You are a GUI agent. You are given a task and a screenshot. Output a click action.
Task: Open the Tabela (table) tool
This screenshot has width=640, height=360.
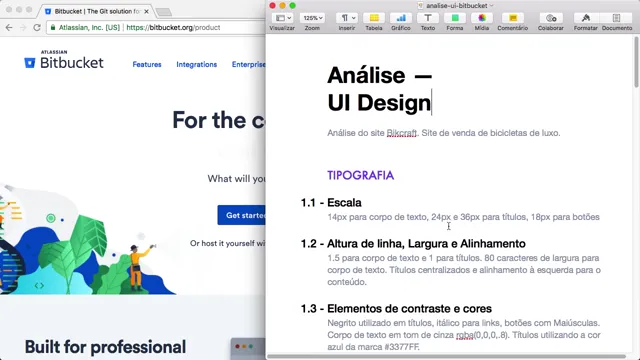tap(374, 18)
